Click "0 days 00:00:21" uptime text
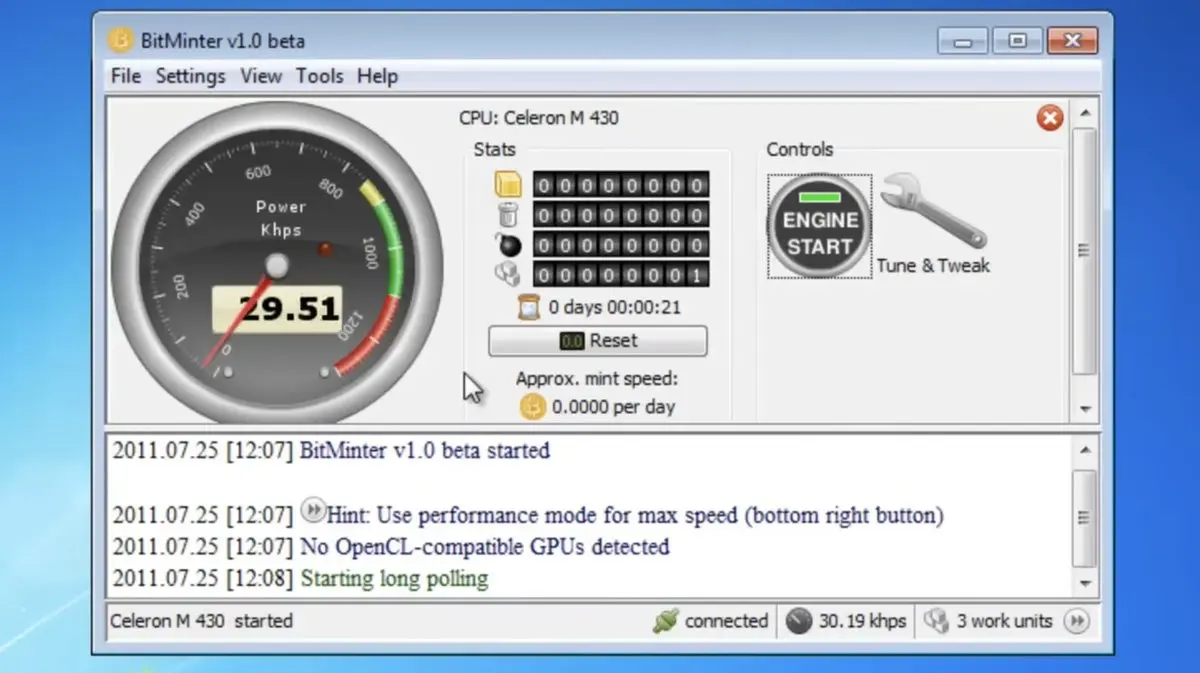1200x673 pixels. point(614,307)
